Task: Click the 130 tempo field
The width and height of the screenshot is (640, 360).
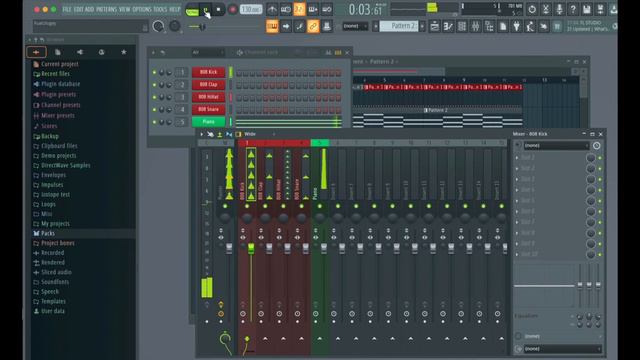Action: coord(251,9)
